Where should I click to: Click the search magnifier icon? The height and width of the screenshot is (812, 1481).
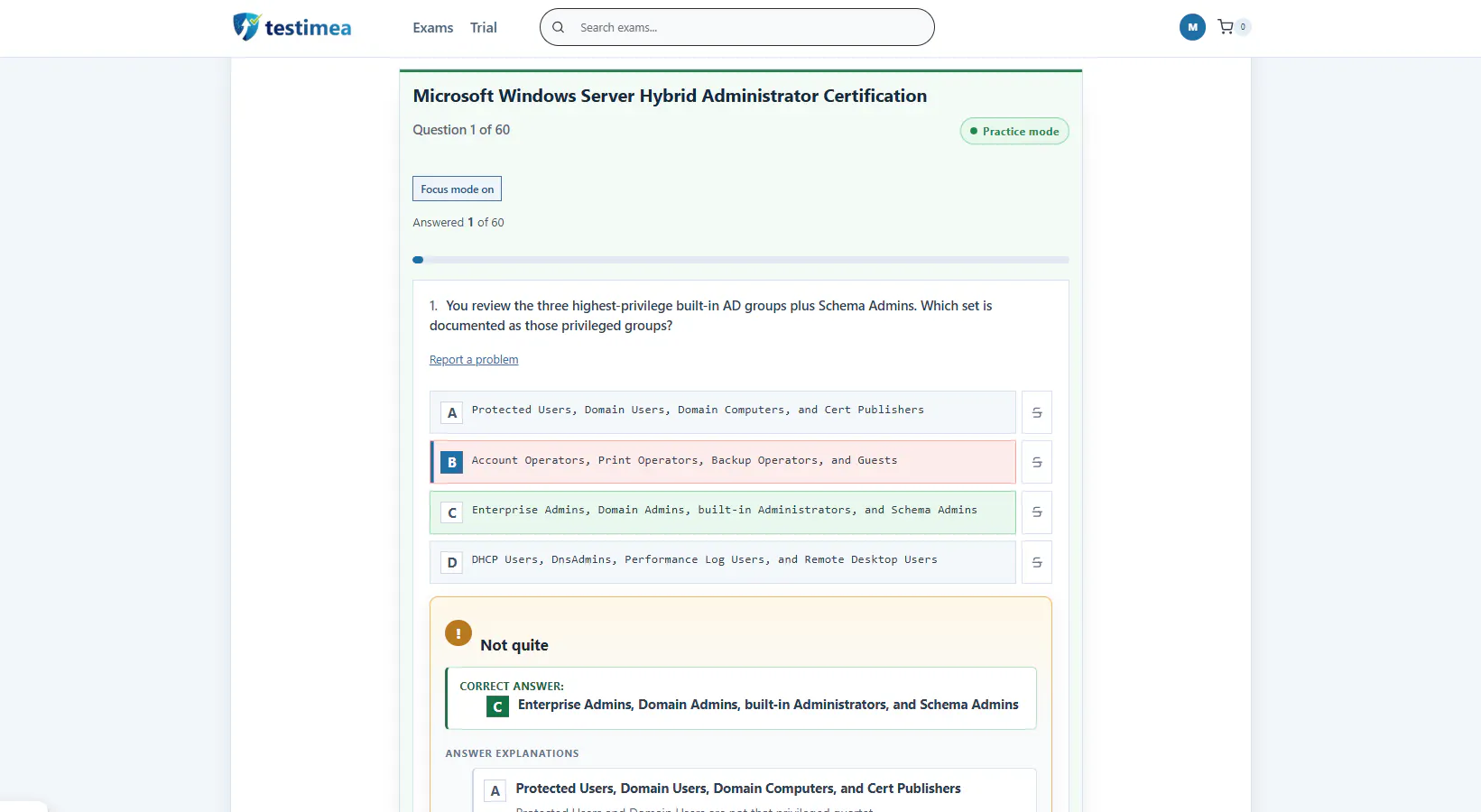(x=559, y=27)
